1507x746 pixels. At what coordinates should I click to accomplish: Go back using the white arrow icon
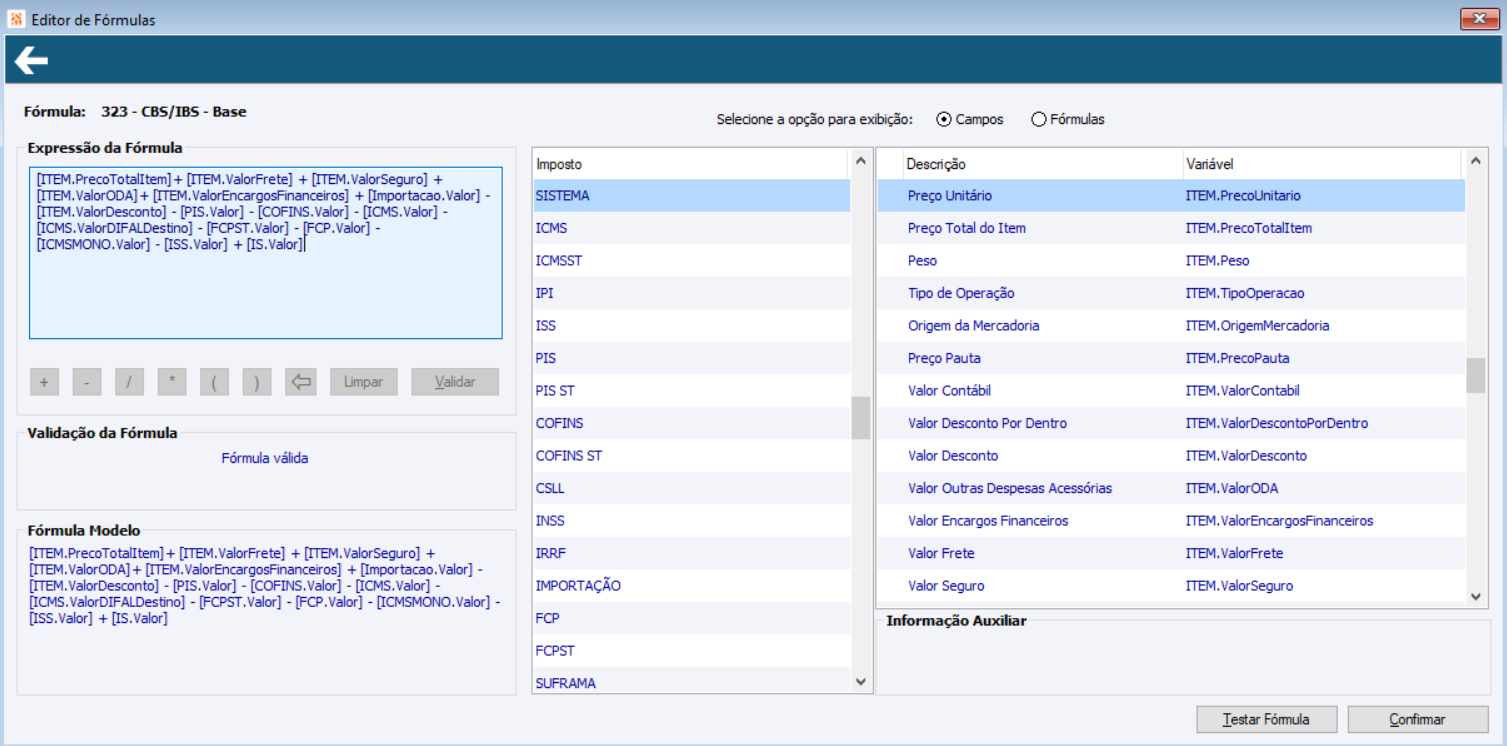[31, 62]
